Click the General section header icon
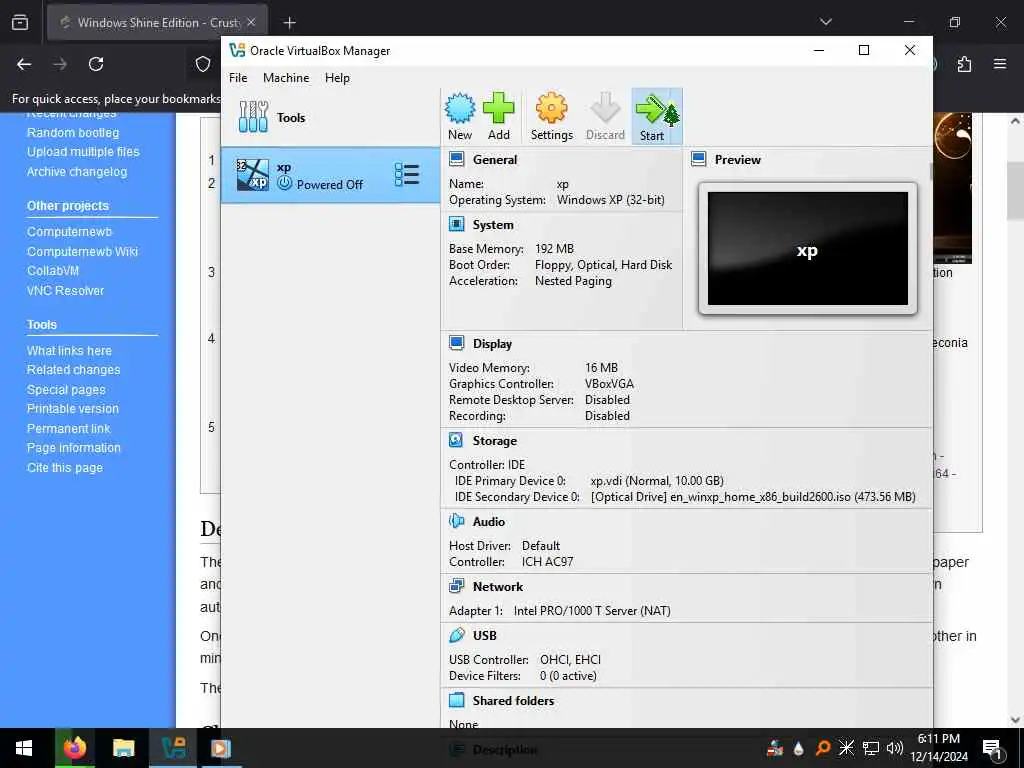 (x=456, y=159)
